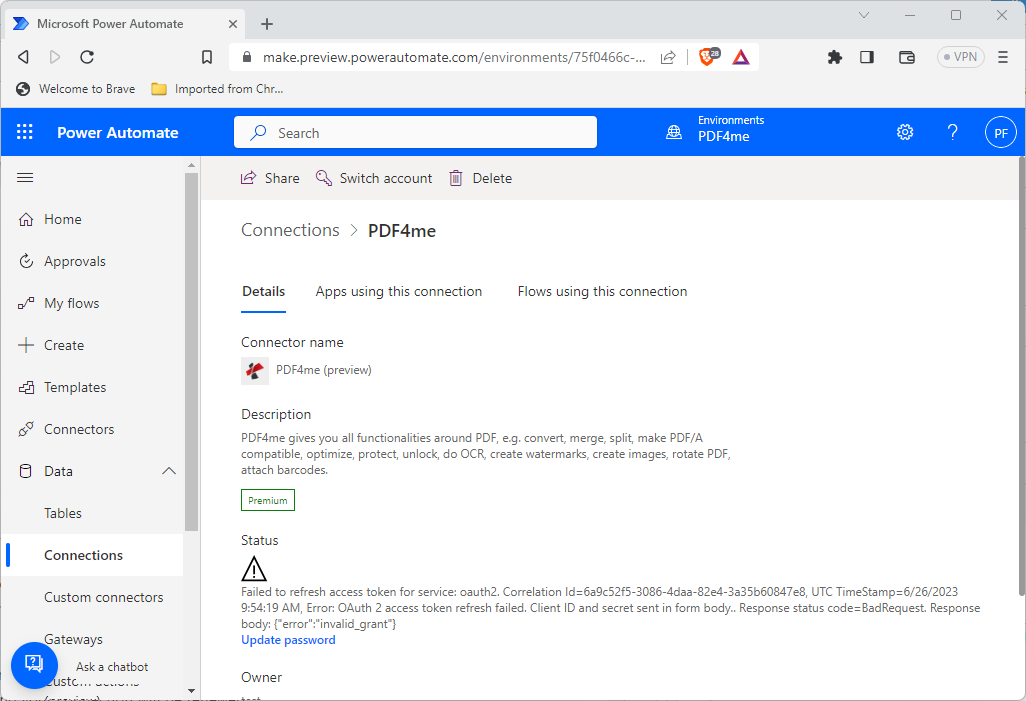Image resolution: width=1026 pixels, height=701 pixels.
Task: Open the app launcher waffle icon
Action: (25, 132)
